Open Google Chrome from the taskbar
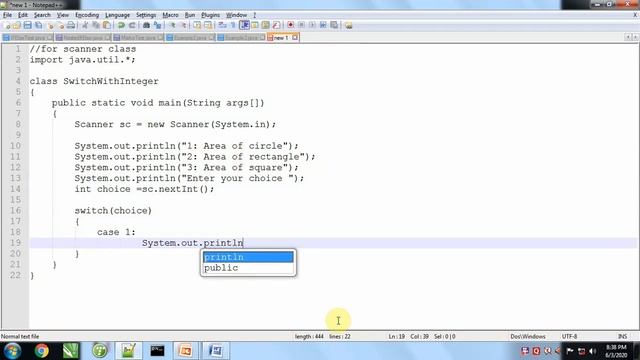This screenshot has height=360, width=640. pyautogui.click(x=42, y=351)
